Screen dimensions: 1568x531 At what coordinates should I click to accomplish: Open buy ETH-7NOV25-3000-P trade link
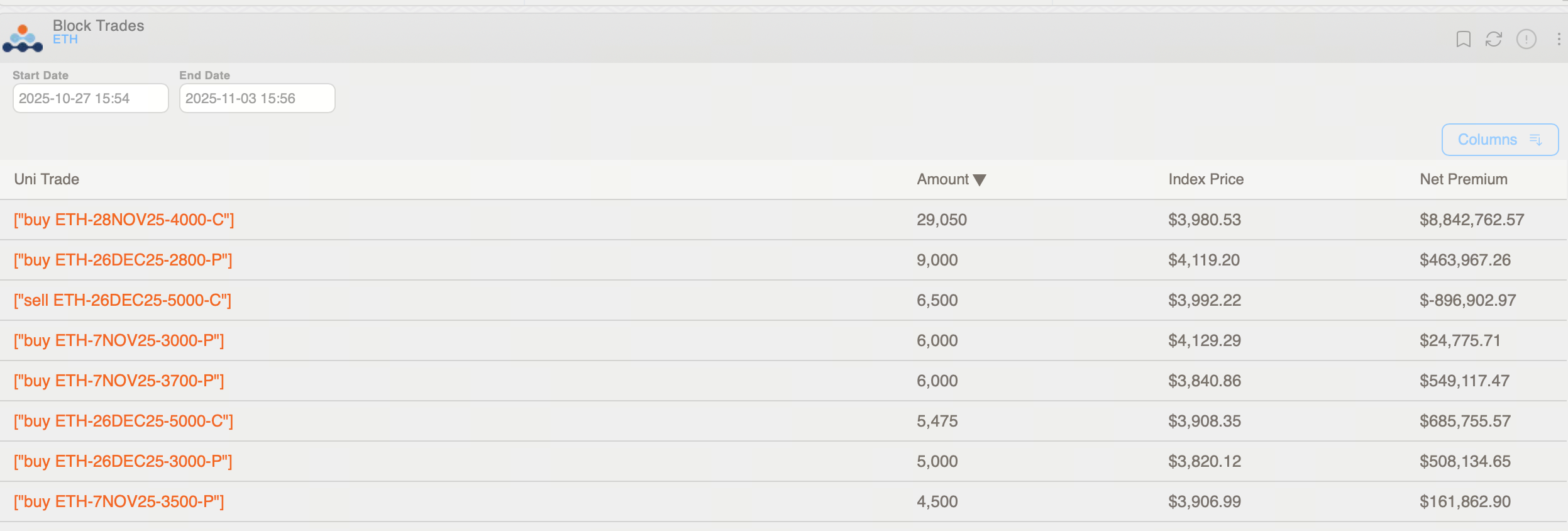(x=119, y=341)
